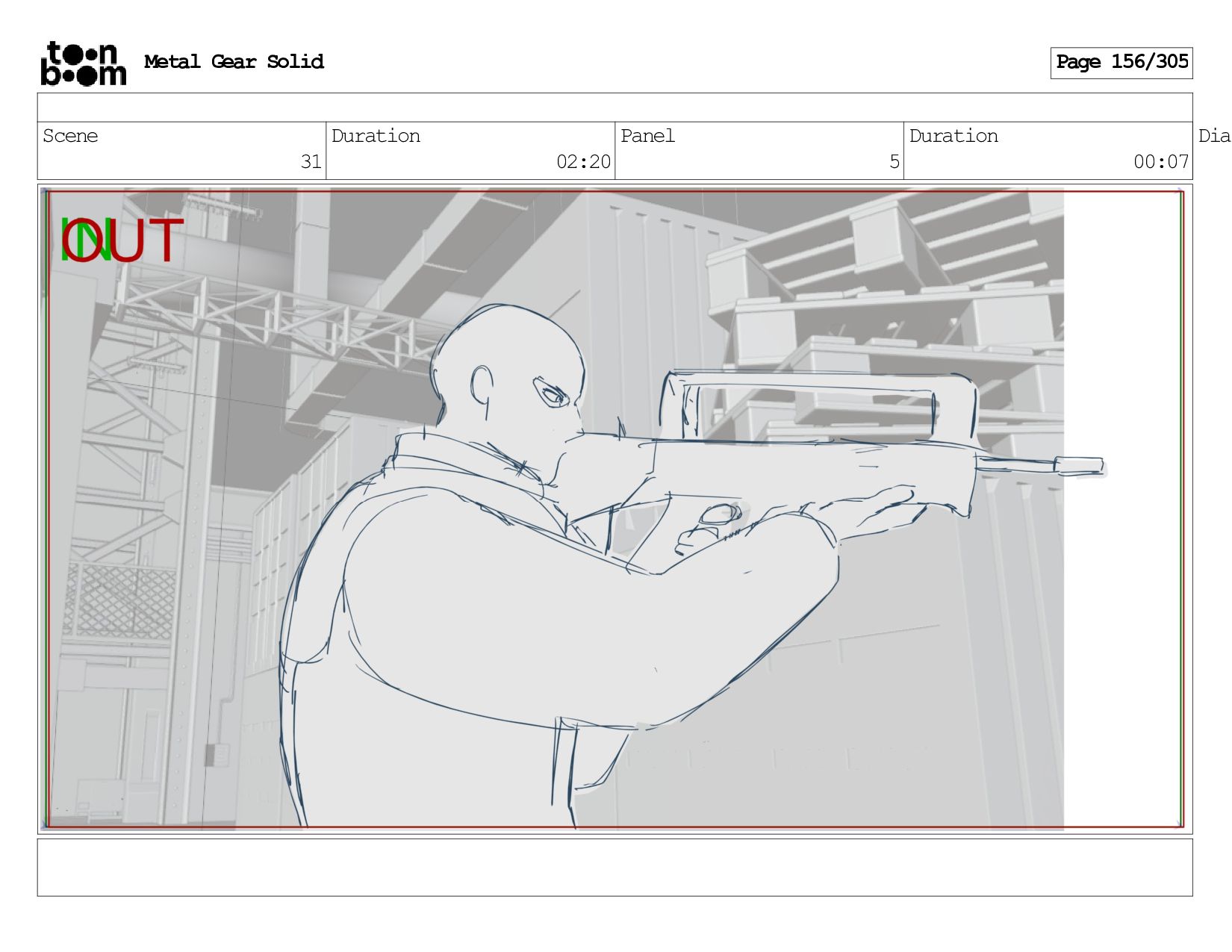1232x952 pixels.
Task: Click the Toon Boom logo
Action: tap(83, 63)
